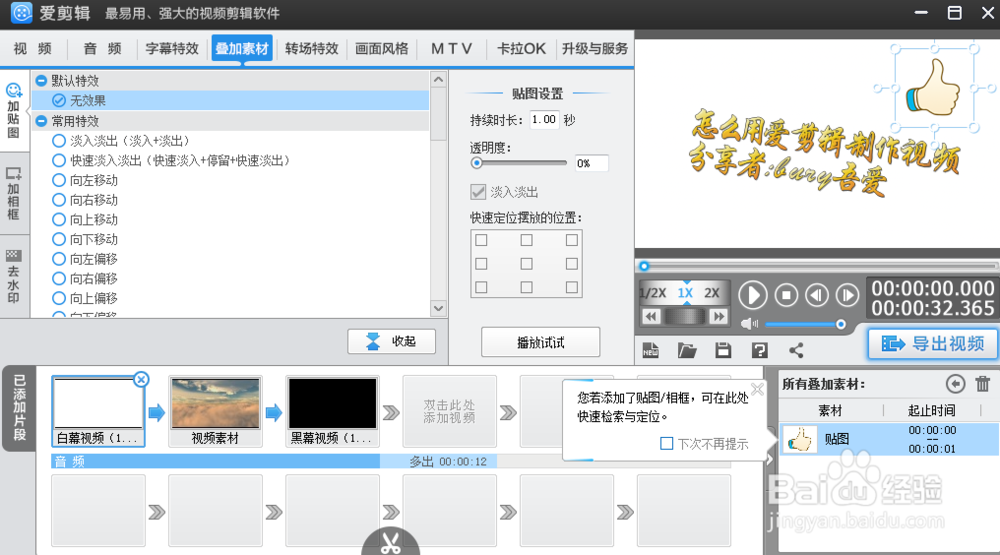Click the effects list scroll-up arrow
Screen dimensions: 1000x555
438,80
